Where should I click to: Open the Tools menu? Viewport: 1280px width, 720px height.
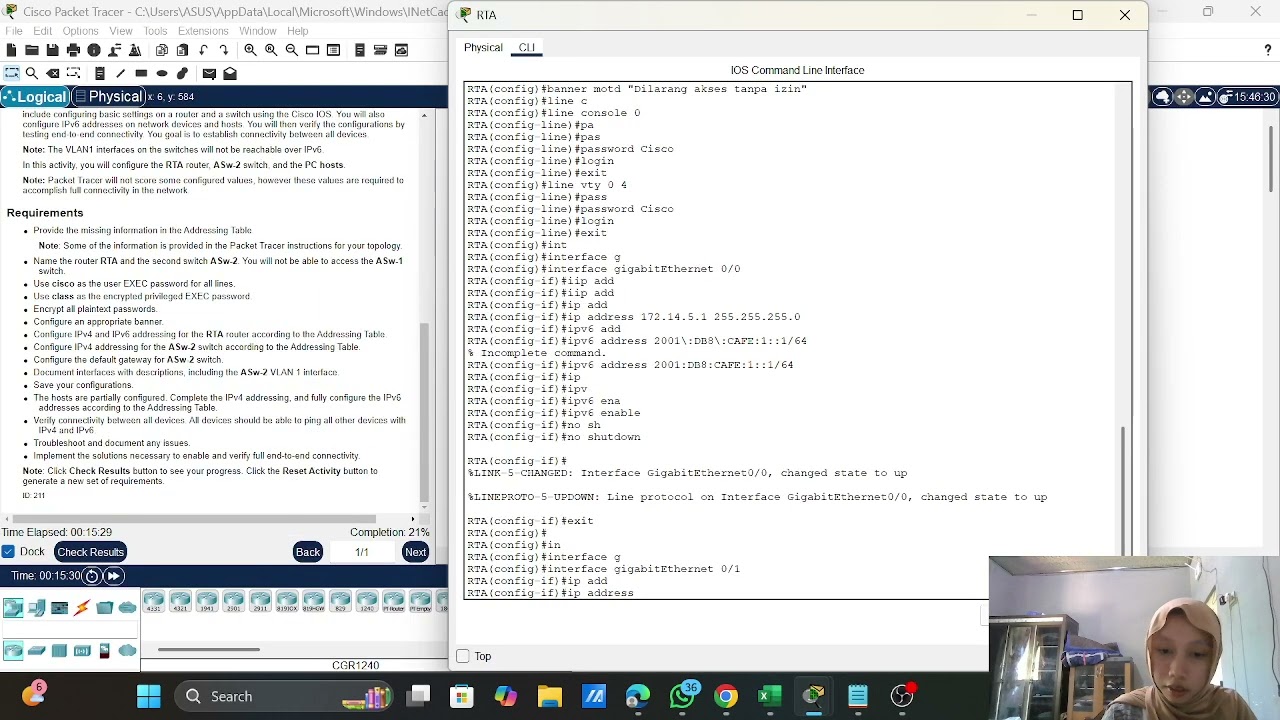[155, 31]
